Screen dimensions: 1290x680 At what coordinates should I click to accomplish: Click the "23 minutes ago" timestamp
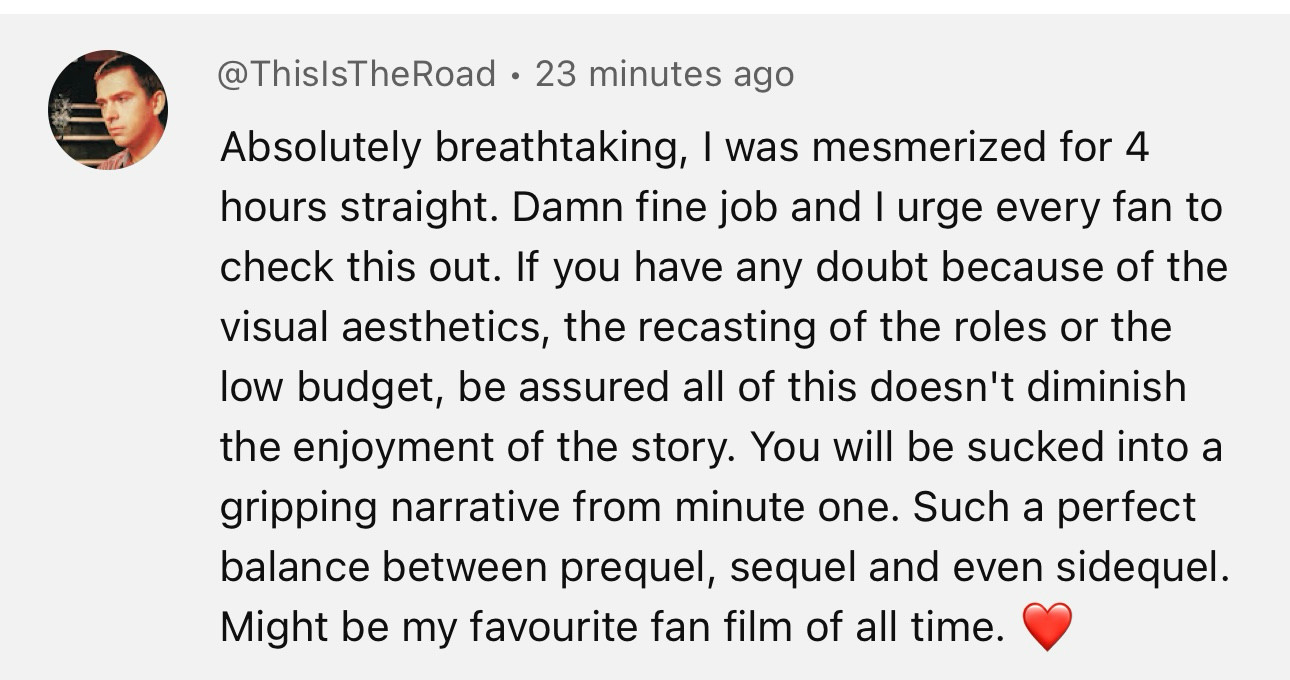(x=664, y=74)
